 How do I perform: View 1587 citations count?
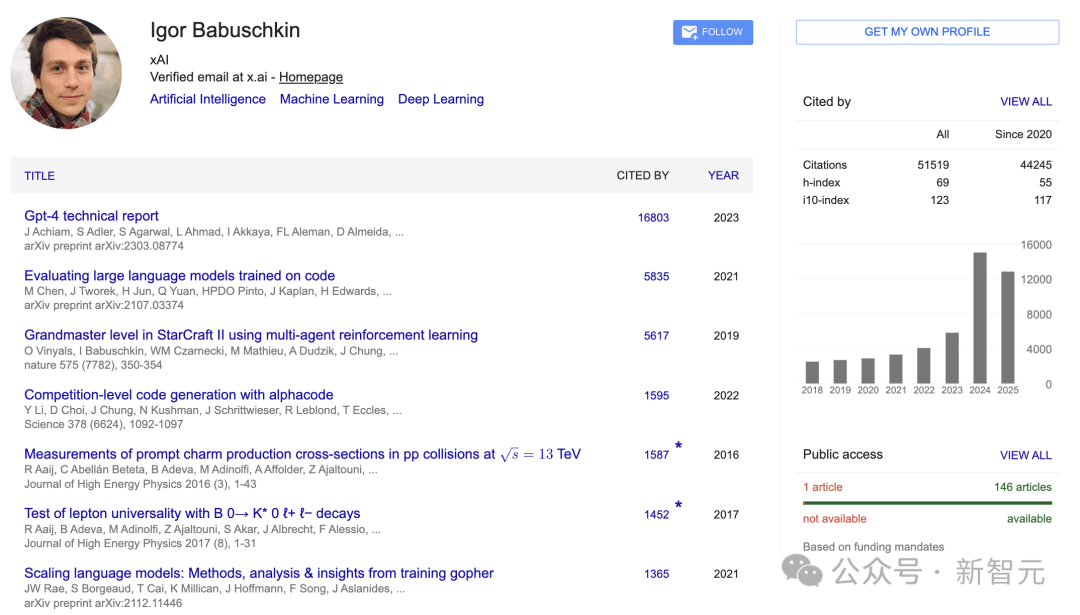point(656,455)
